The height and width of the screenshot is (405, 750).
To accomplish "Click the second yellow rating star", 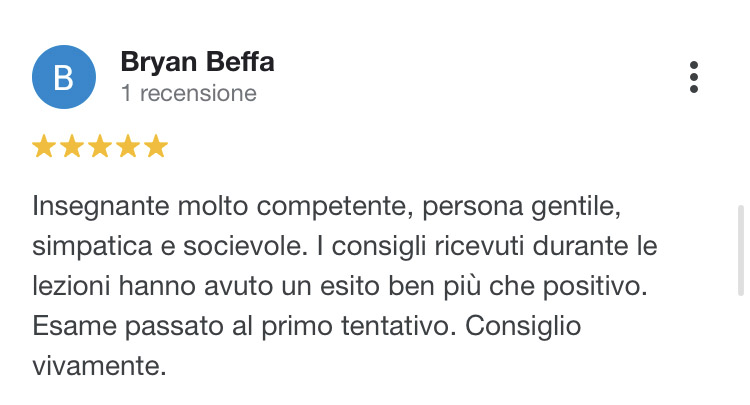I will coord(72,146).
